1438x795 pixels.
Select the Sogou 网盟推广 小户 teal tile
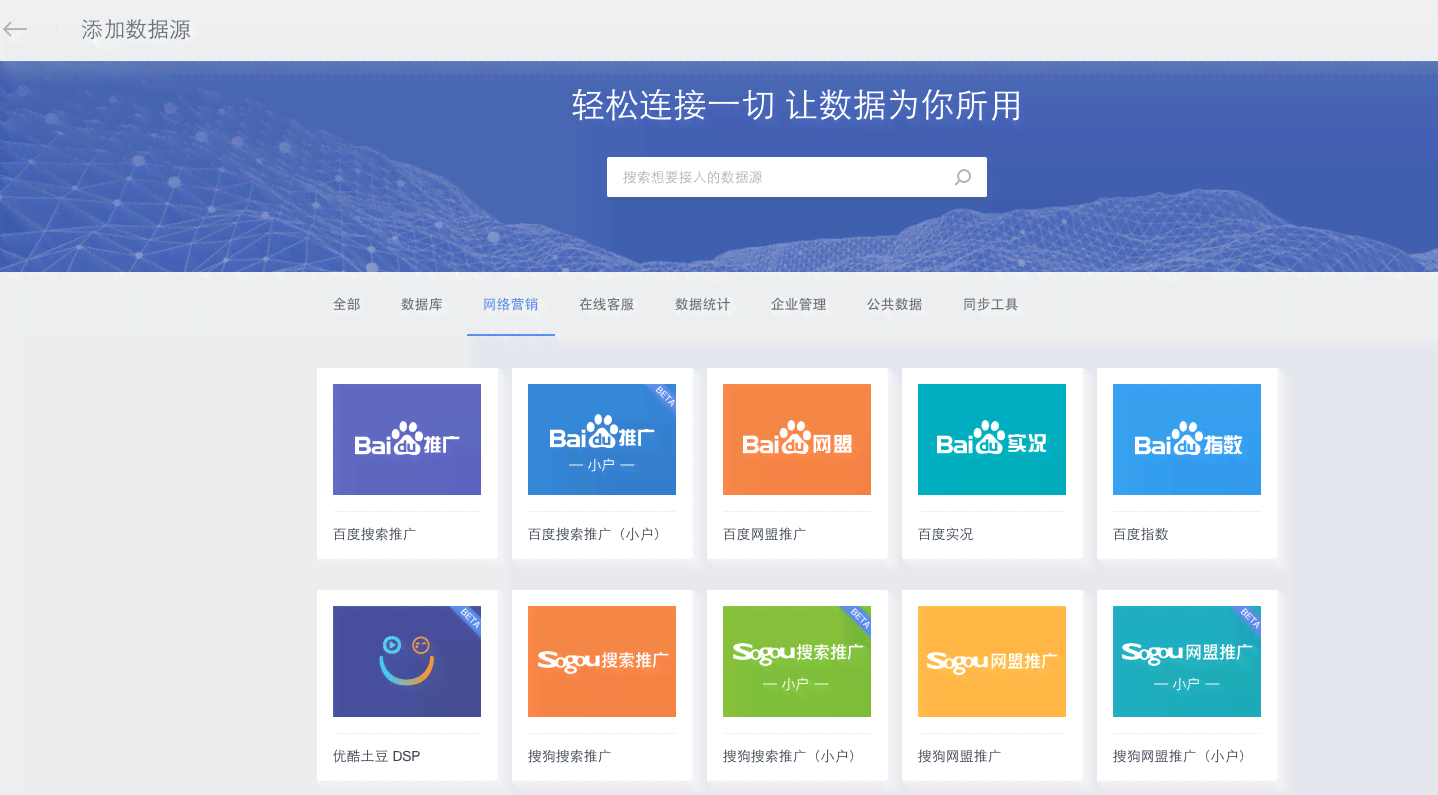click(1187, 661)
